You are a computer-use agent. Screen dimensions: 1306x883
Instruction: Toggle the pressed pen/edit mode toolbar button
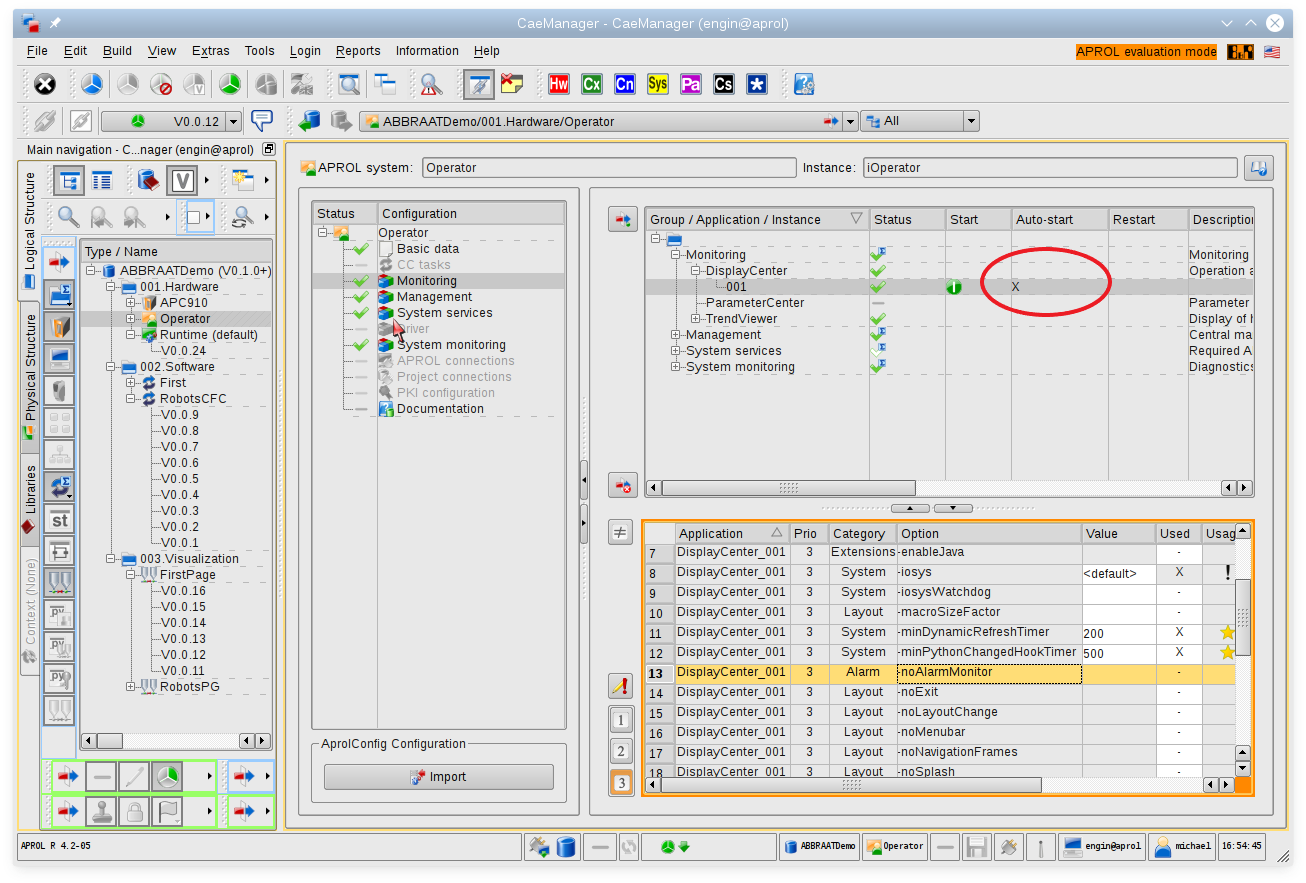tap(479, 85)
